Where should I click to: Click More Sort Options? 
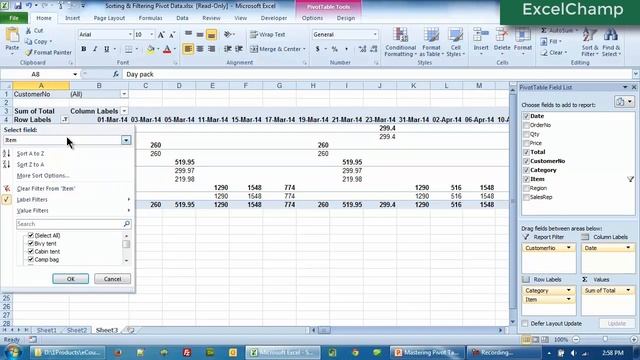coord(43,176)
